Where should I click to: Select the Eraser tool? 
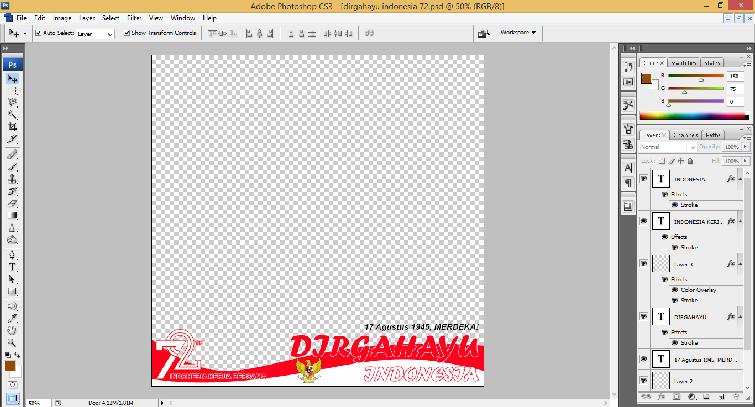coord(13,203)
